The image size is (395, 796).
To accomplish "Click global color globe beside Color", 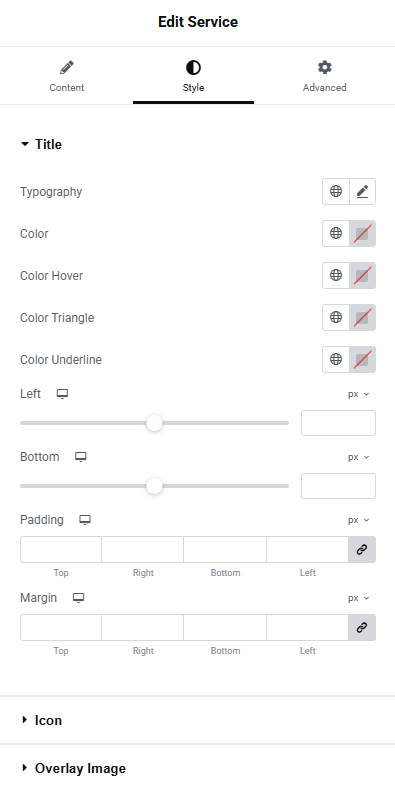I will (336, 234).
